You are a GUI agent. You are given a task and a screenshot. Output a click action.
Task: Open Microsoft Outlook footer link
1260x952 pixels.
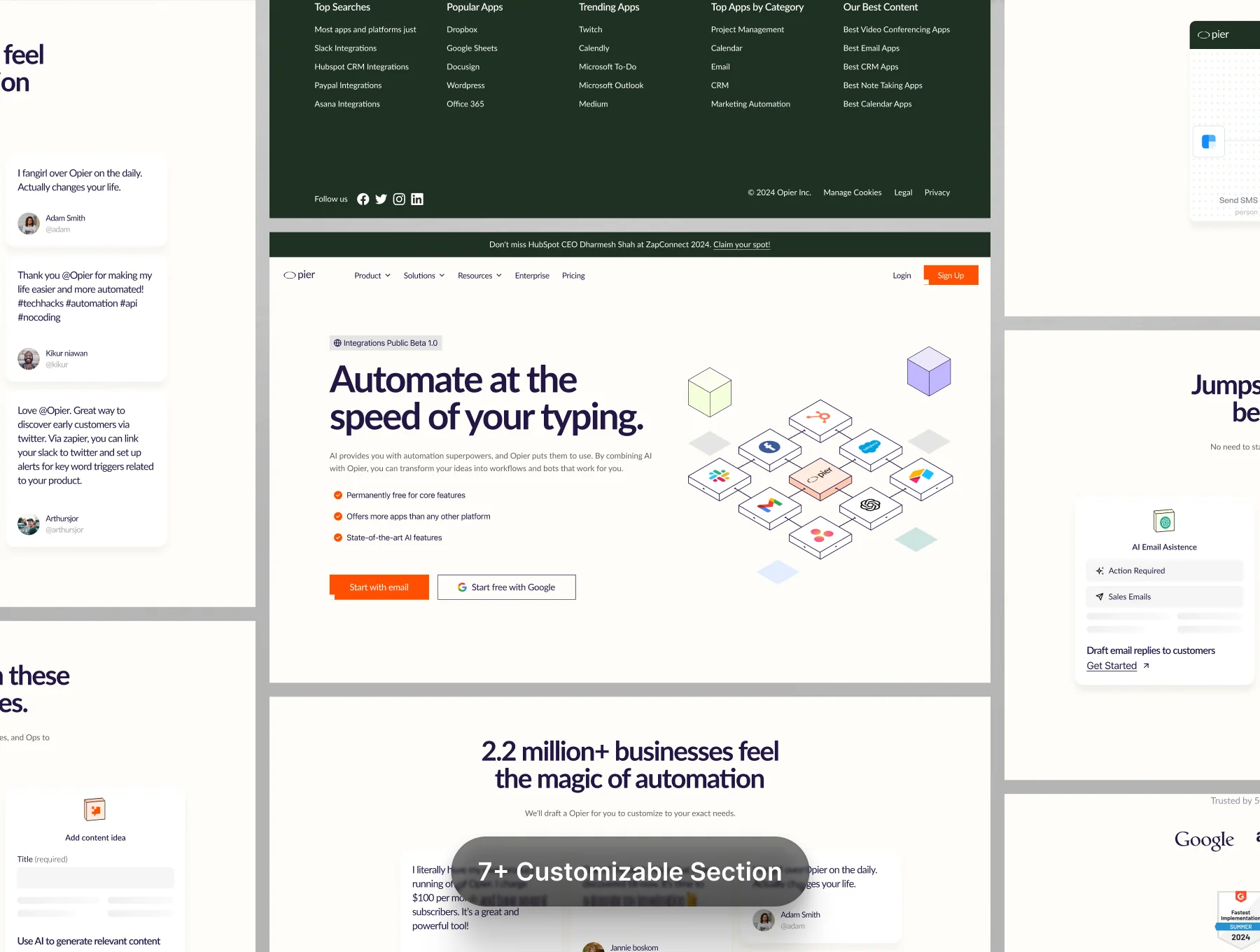610,85
